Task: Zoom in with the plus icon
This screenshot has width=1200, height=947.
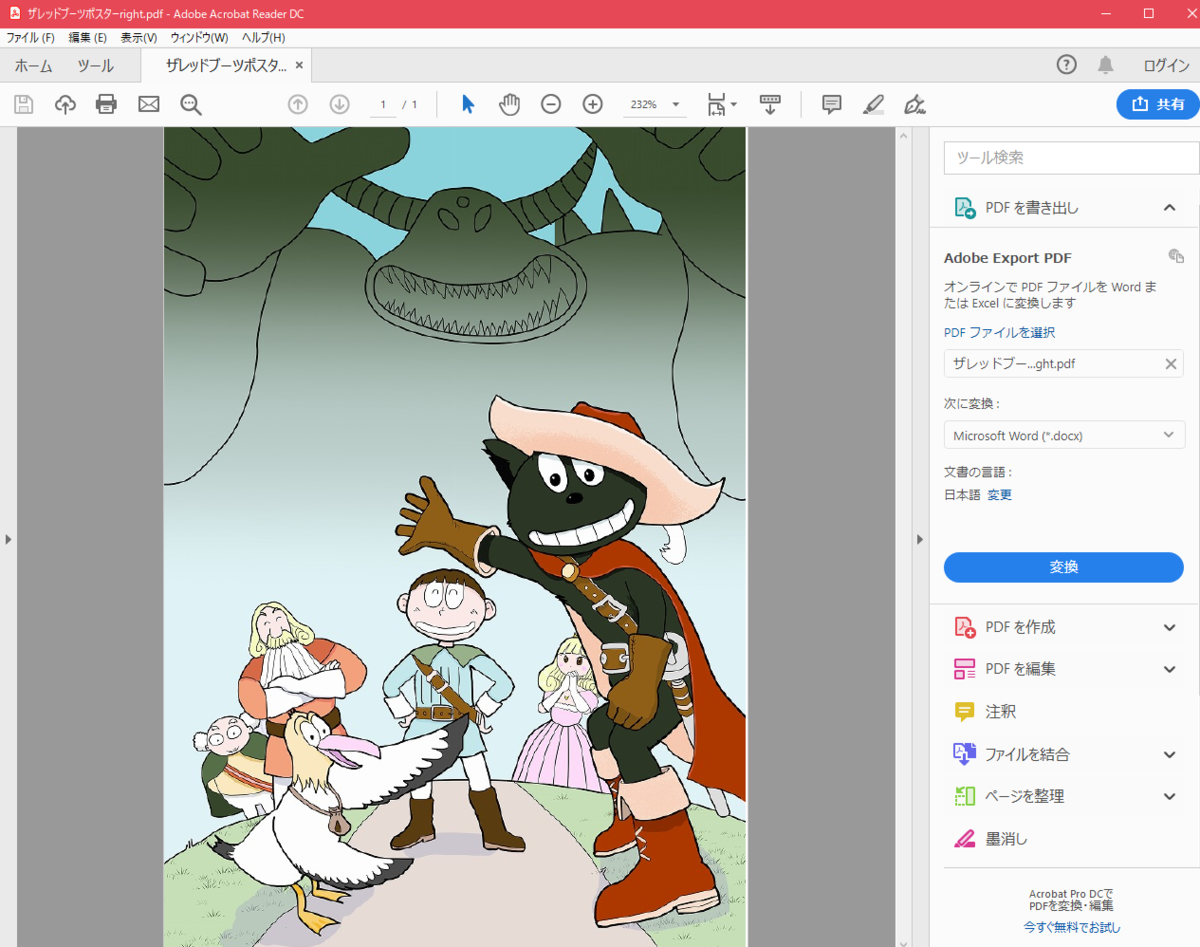Action: click(593, 104)
